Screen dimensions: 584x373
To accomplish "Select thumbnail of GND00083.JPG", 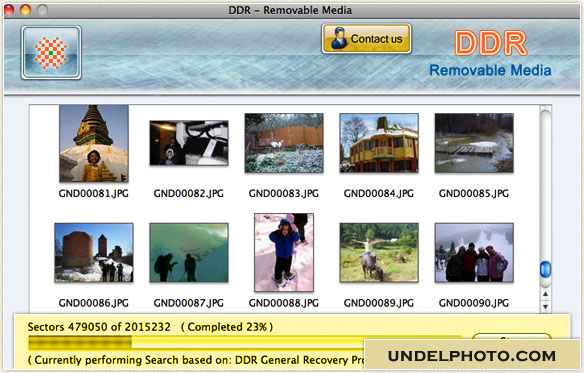I will (x=284, y=143).
